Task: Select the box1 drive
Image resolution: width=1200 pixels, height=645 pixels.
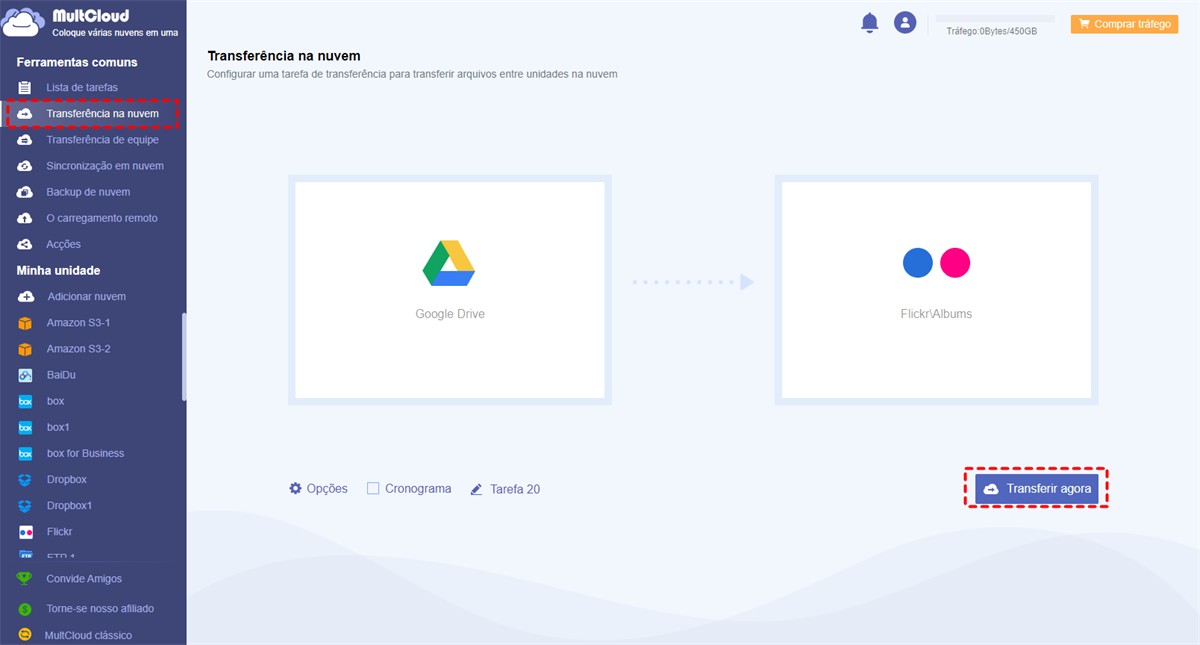Action: pos(58,427)
